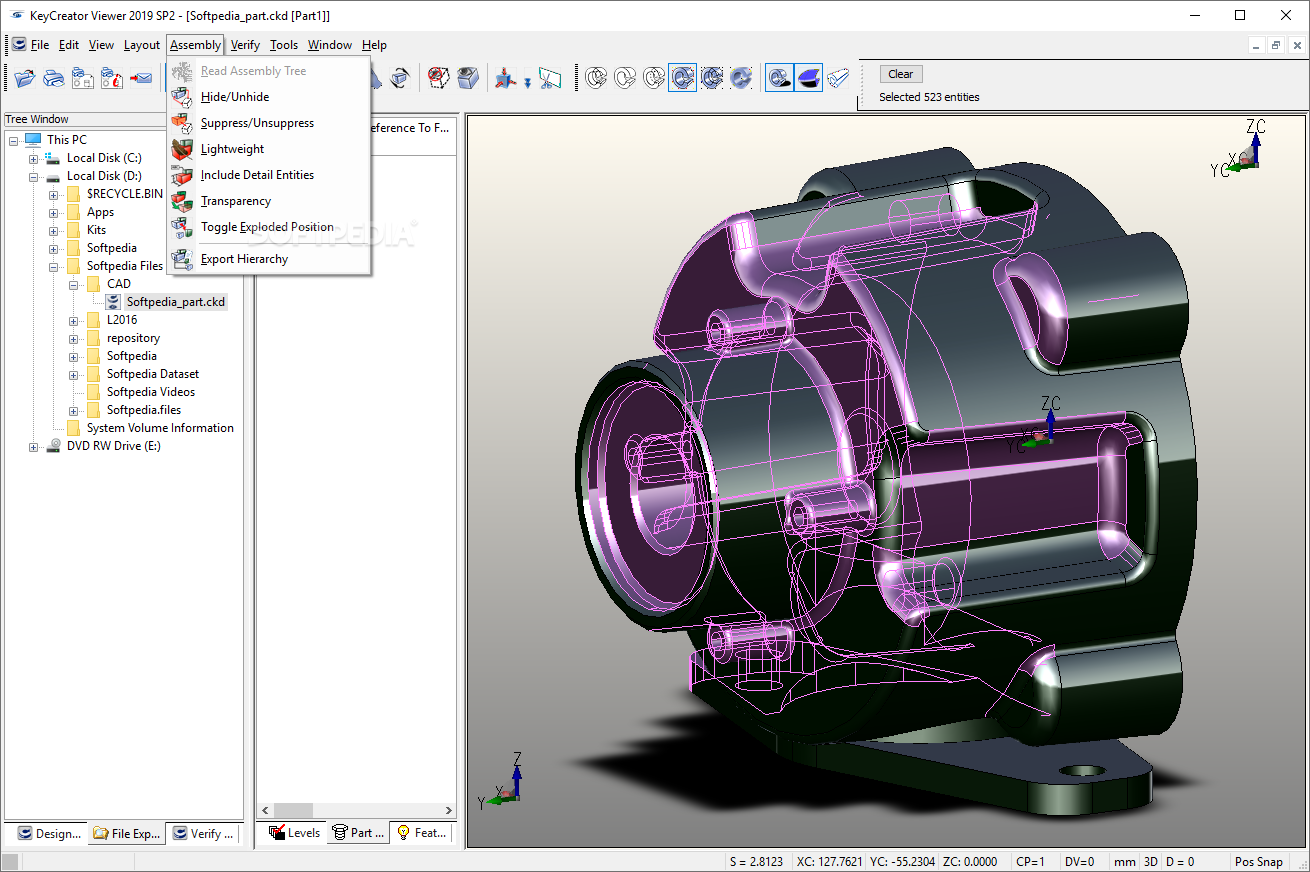Click 'Selected 523 entities' text
The height and width of the screenshot is (872, 1310).
pyautogui.click(x=929, y=97)
